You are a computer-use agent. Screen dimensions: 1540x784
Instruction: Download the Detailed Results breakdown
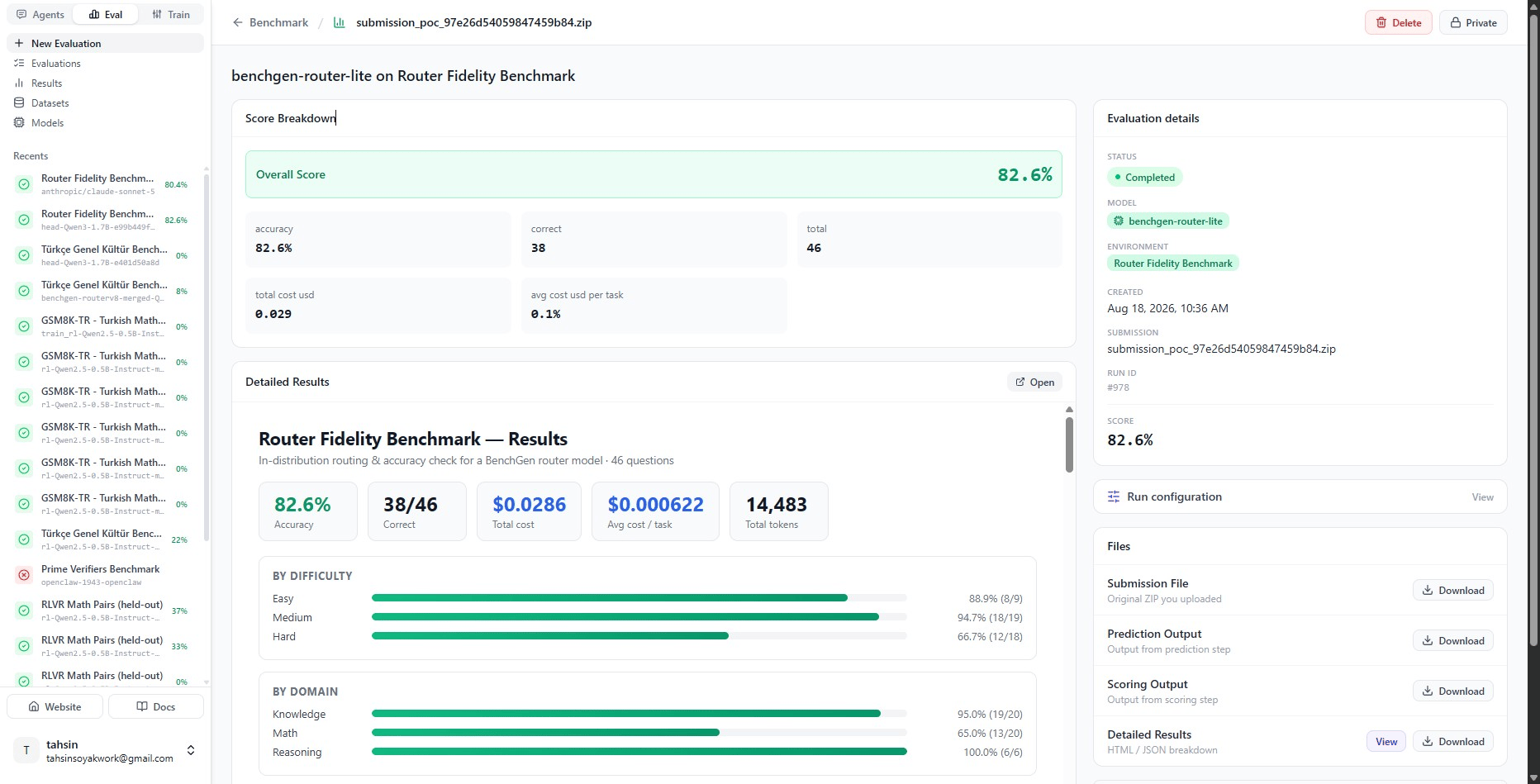click(1453, 741)
